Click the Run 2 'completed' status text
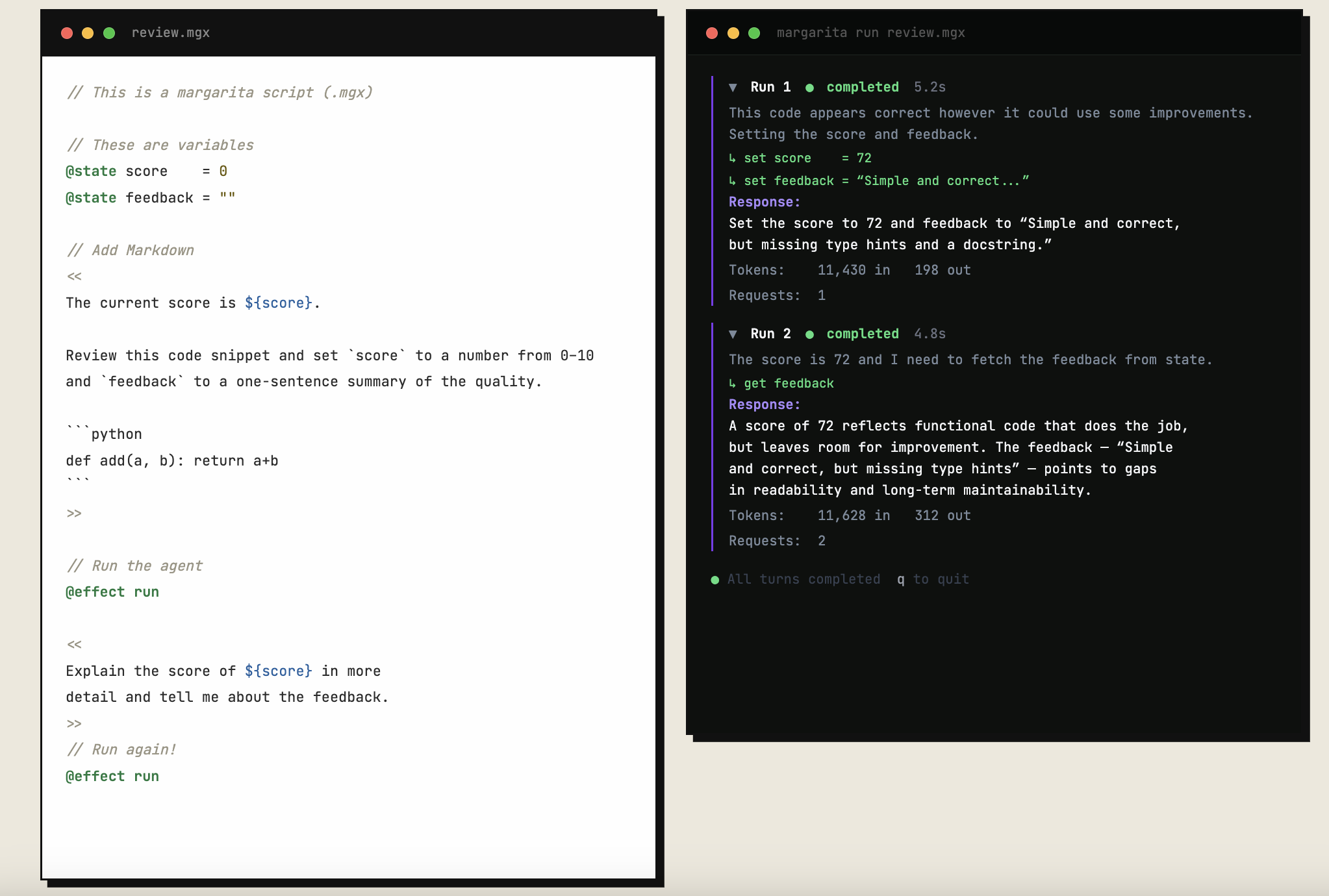 pyautogui.click(x=863, y=334)
